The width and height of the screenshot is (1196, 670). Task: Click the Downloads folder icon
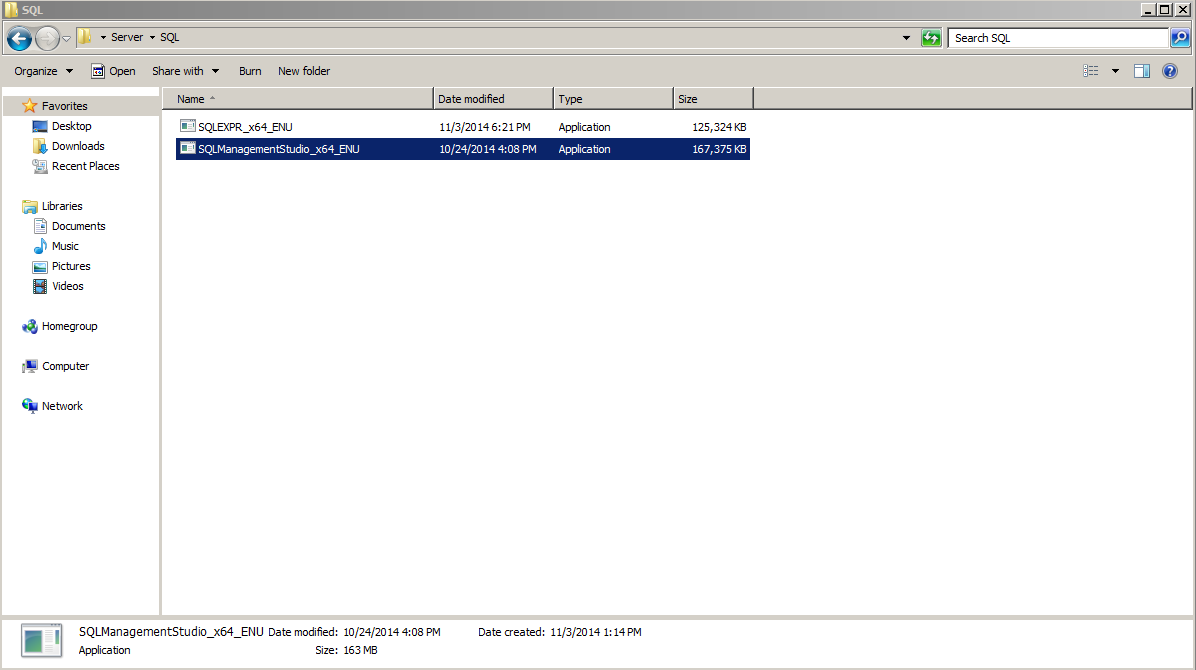40,146
